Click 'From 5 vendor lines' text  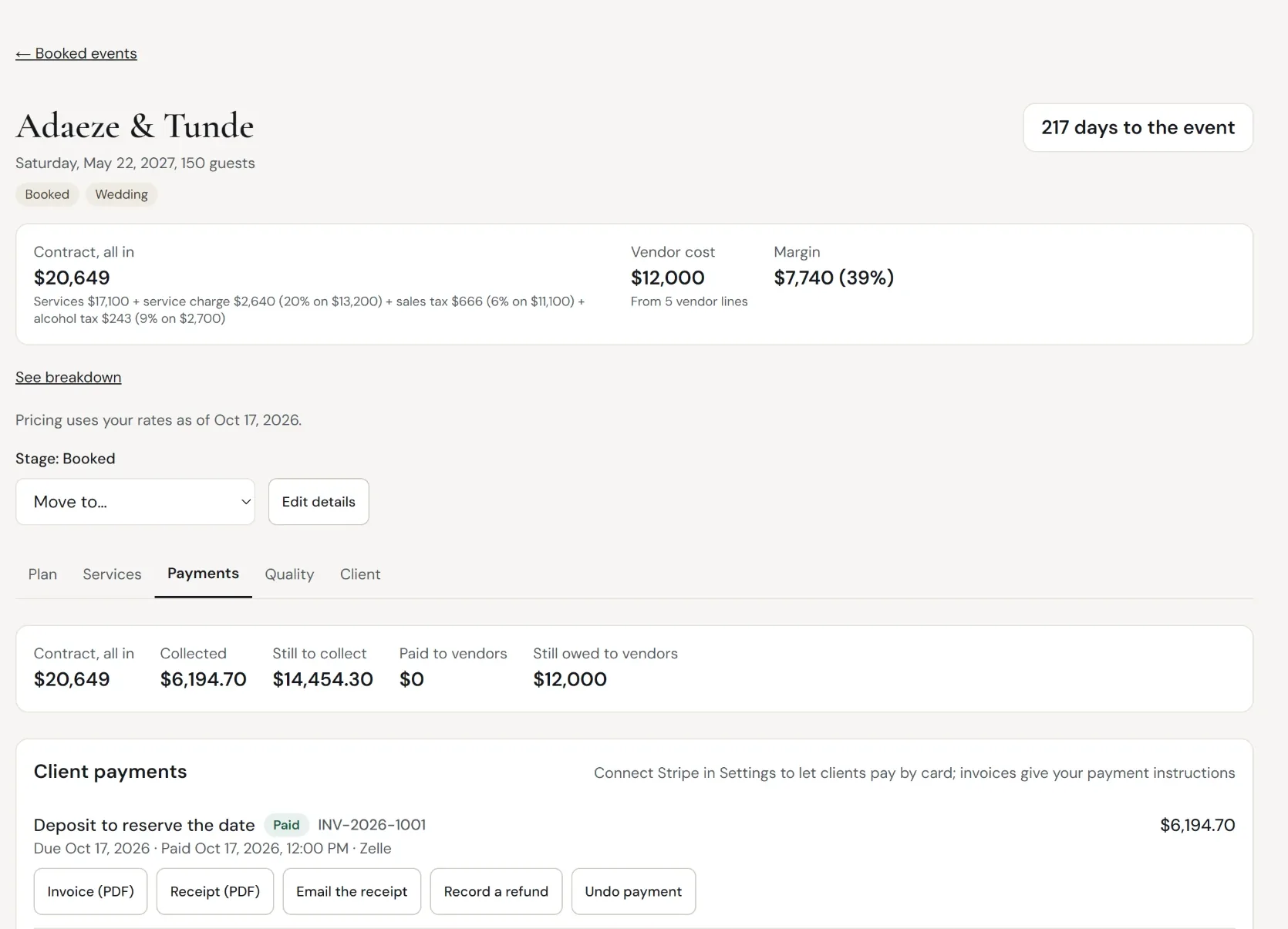689,301
